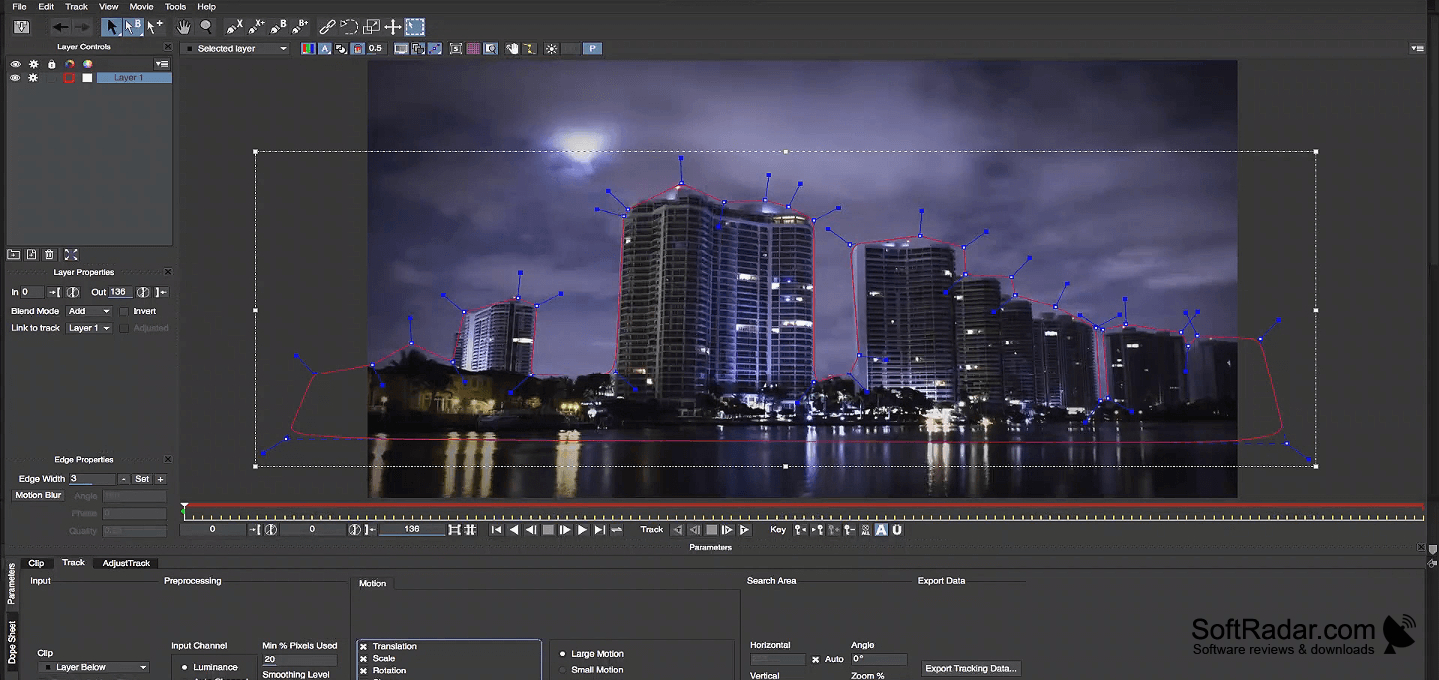This screenshot has width=1439, height=680.
Task: Open the Selected layer view dropdown
Action: pyautogui.click(x=236, y=48)
